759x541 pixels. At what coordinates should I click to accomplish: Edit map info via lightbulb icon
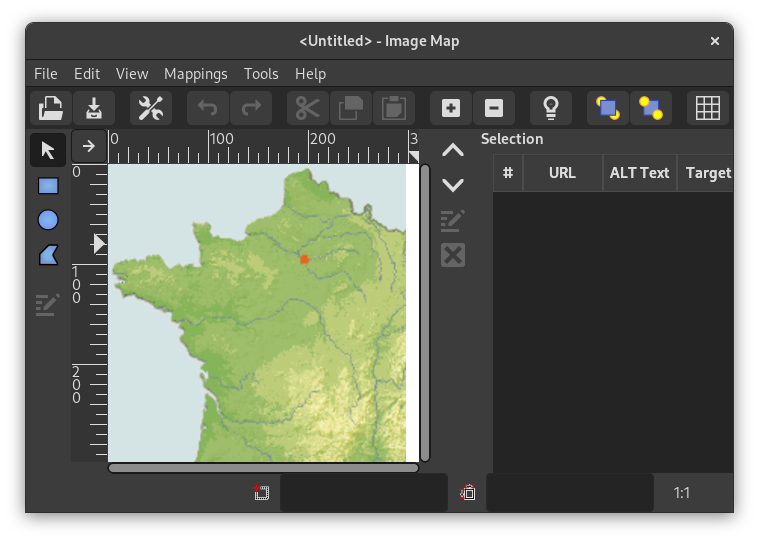[550, 108]
